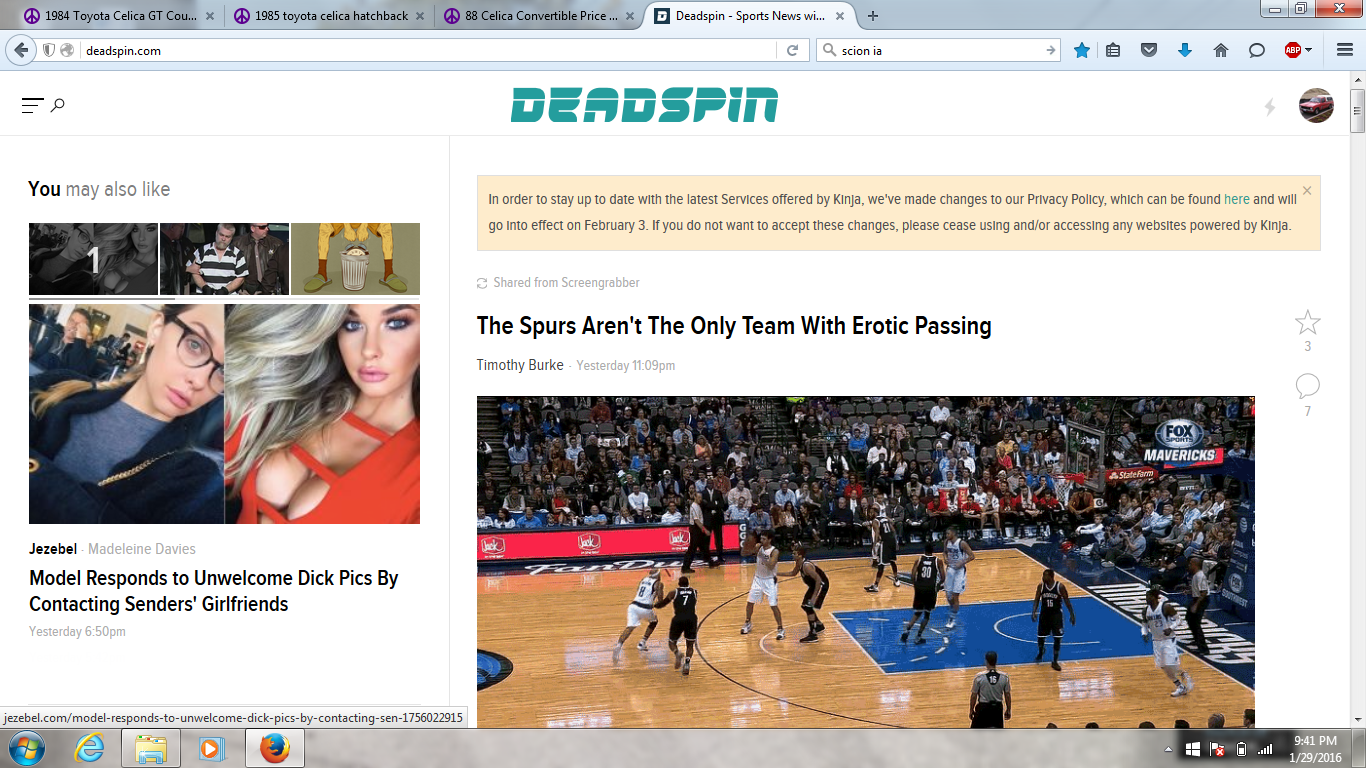Click the large model selfies image
Screen dimensions: 1366x768
click(x=224, y=414)
